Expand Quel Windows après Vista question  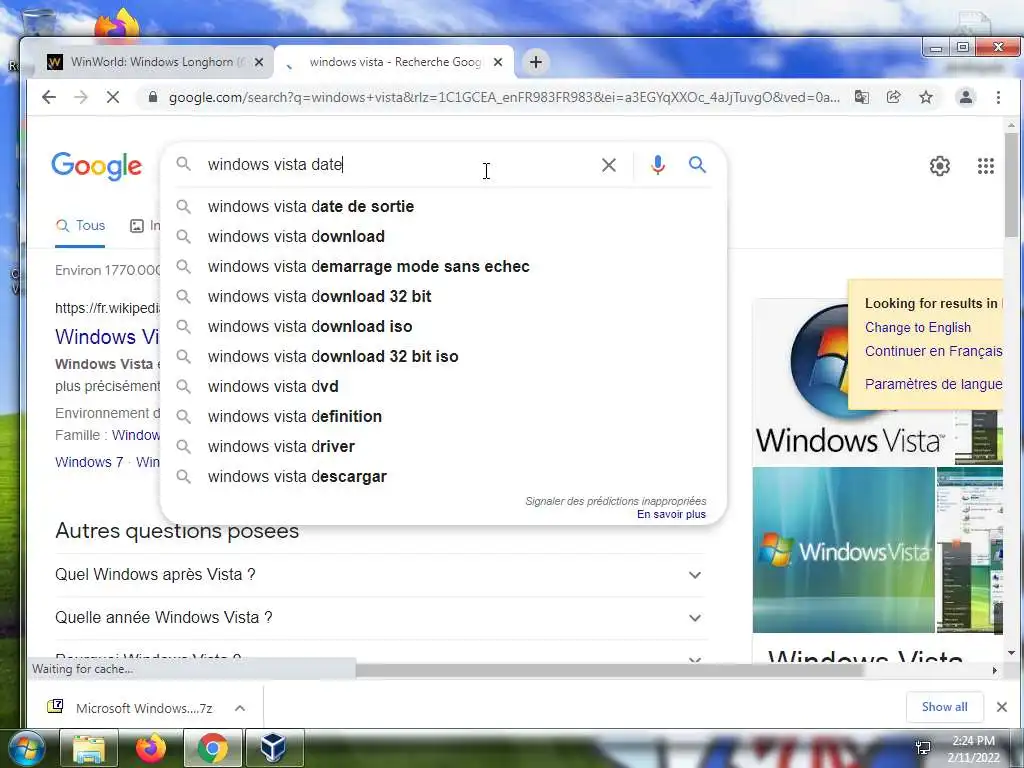click(x=379, y=575)
